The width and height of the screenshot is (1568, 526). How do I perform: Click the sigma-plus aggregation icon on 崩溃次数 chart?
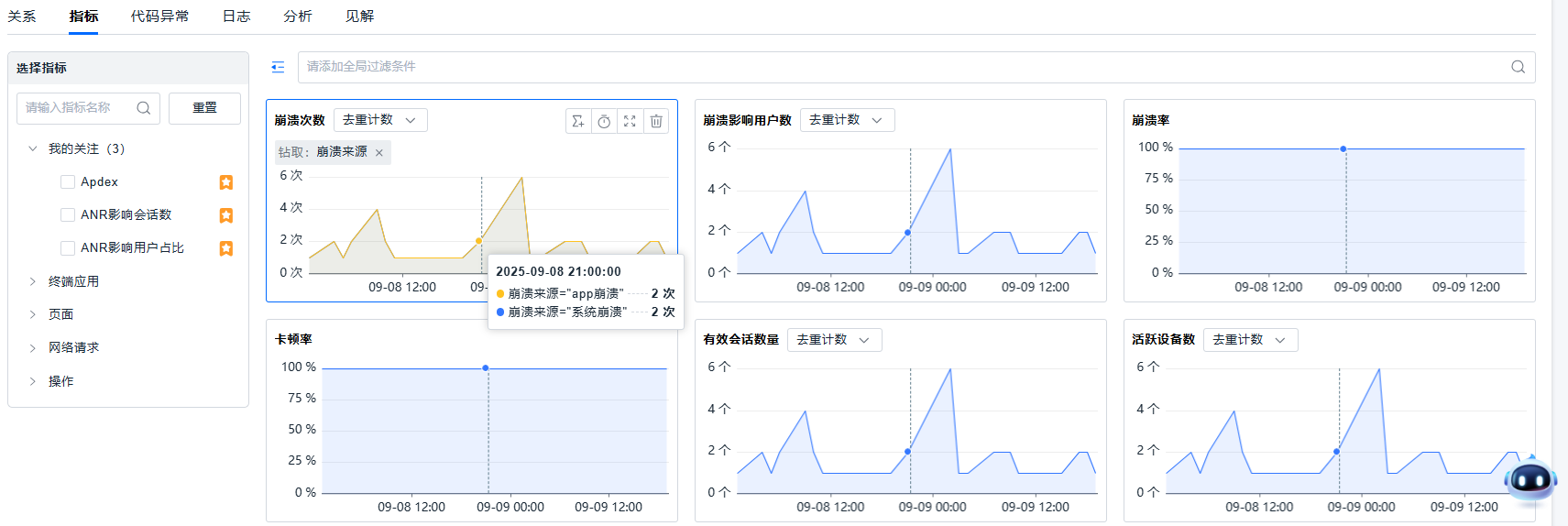click(x=578, y=121)
